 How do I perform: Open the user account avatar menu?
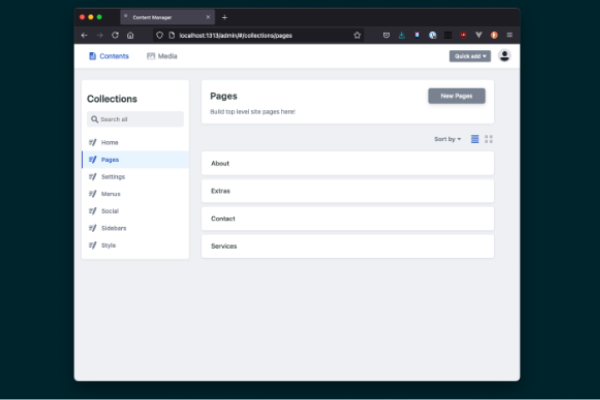tap(504, 56)
